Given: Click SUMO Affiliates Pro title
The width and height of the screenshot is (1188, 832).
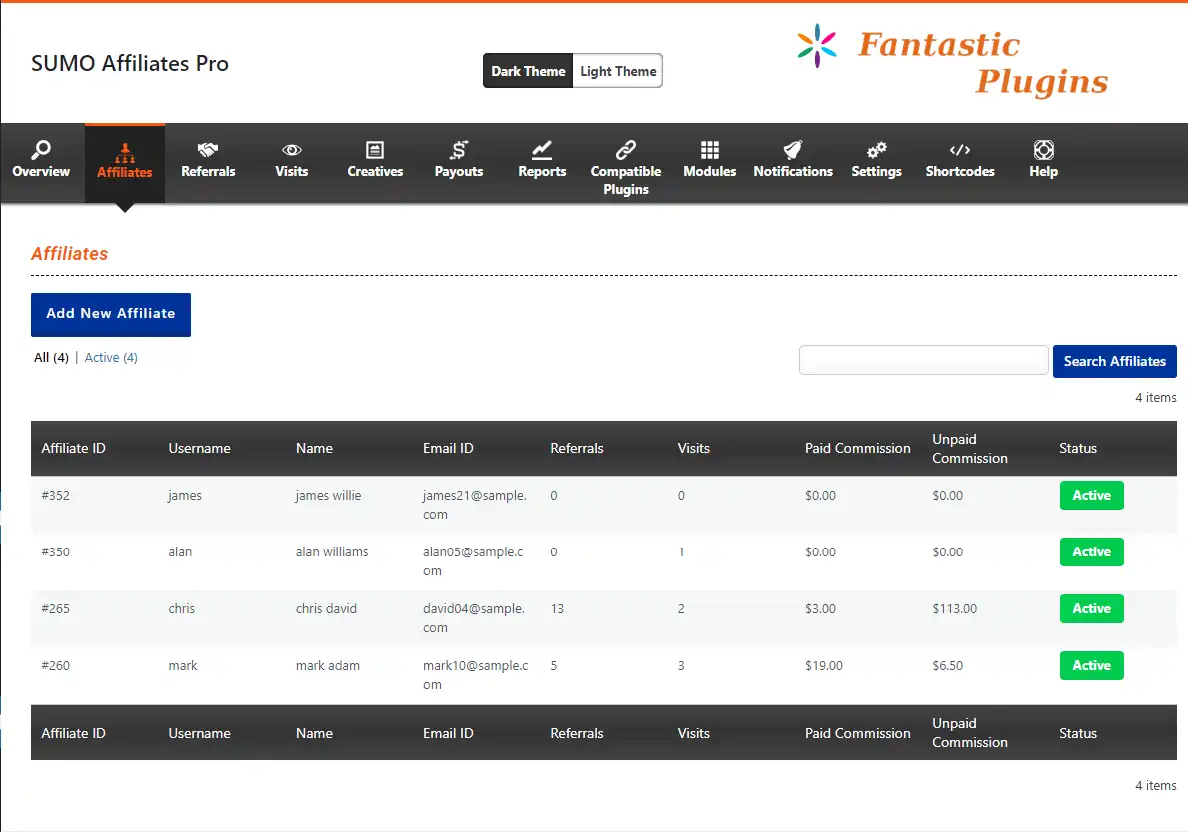Looking at the screenshot, I should 130,63.
